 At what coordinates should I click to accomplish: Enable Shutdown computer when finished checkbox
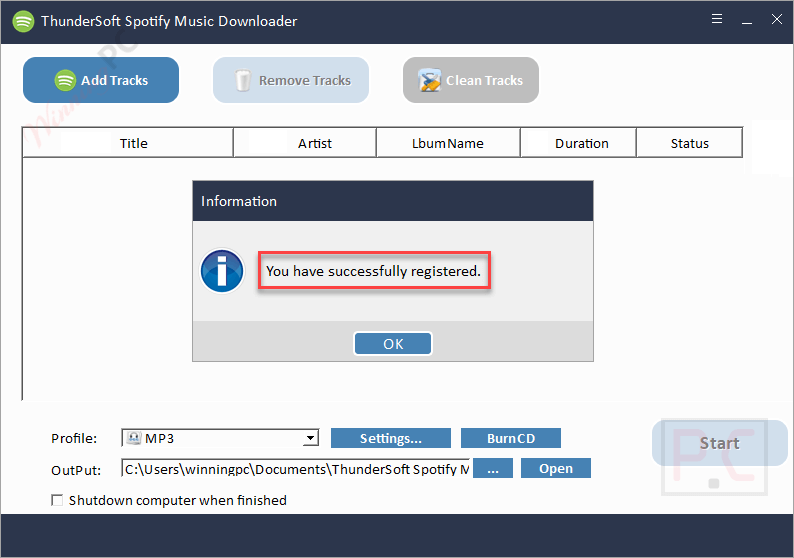tap(57, 500)
